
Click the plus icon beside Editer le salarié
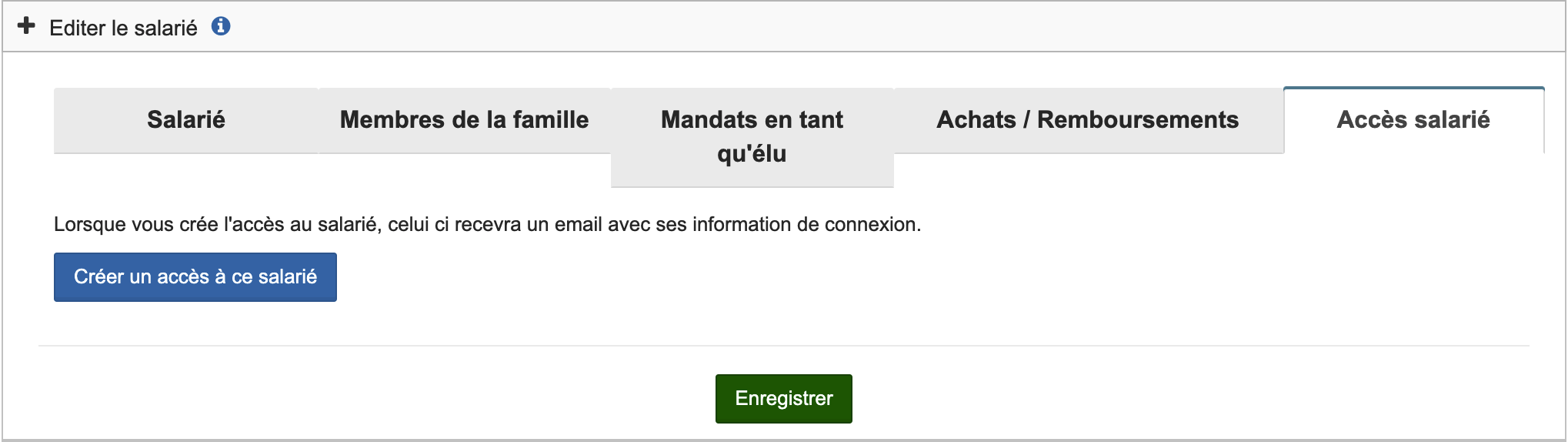[x=26, y=26]
